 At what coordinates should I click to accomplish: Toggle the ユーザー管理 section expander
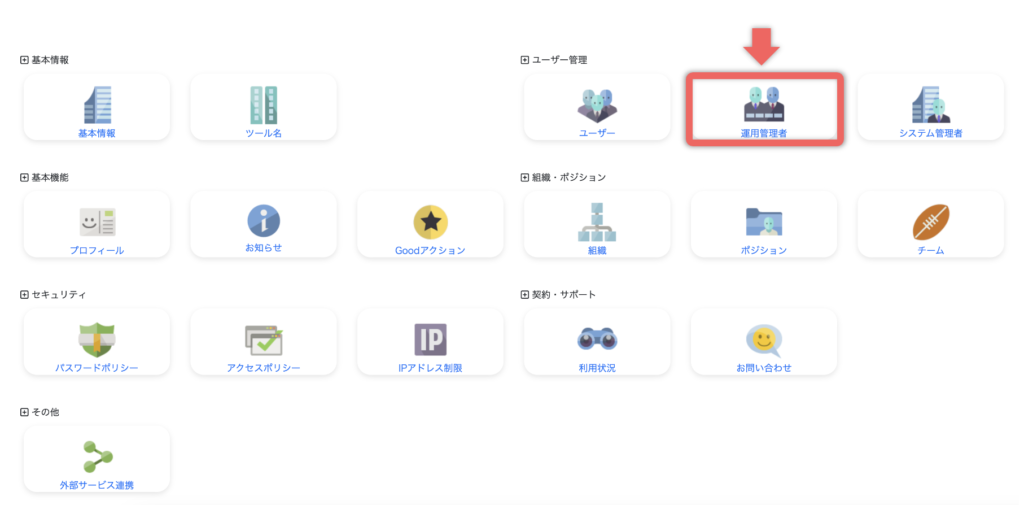pos(525,60)
